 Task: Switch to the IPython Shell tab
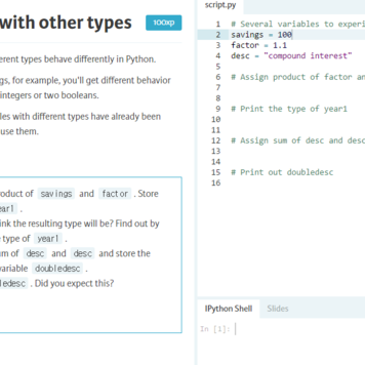click(228, 308)
